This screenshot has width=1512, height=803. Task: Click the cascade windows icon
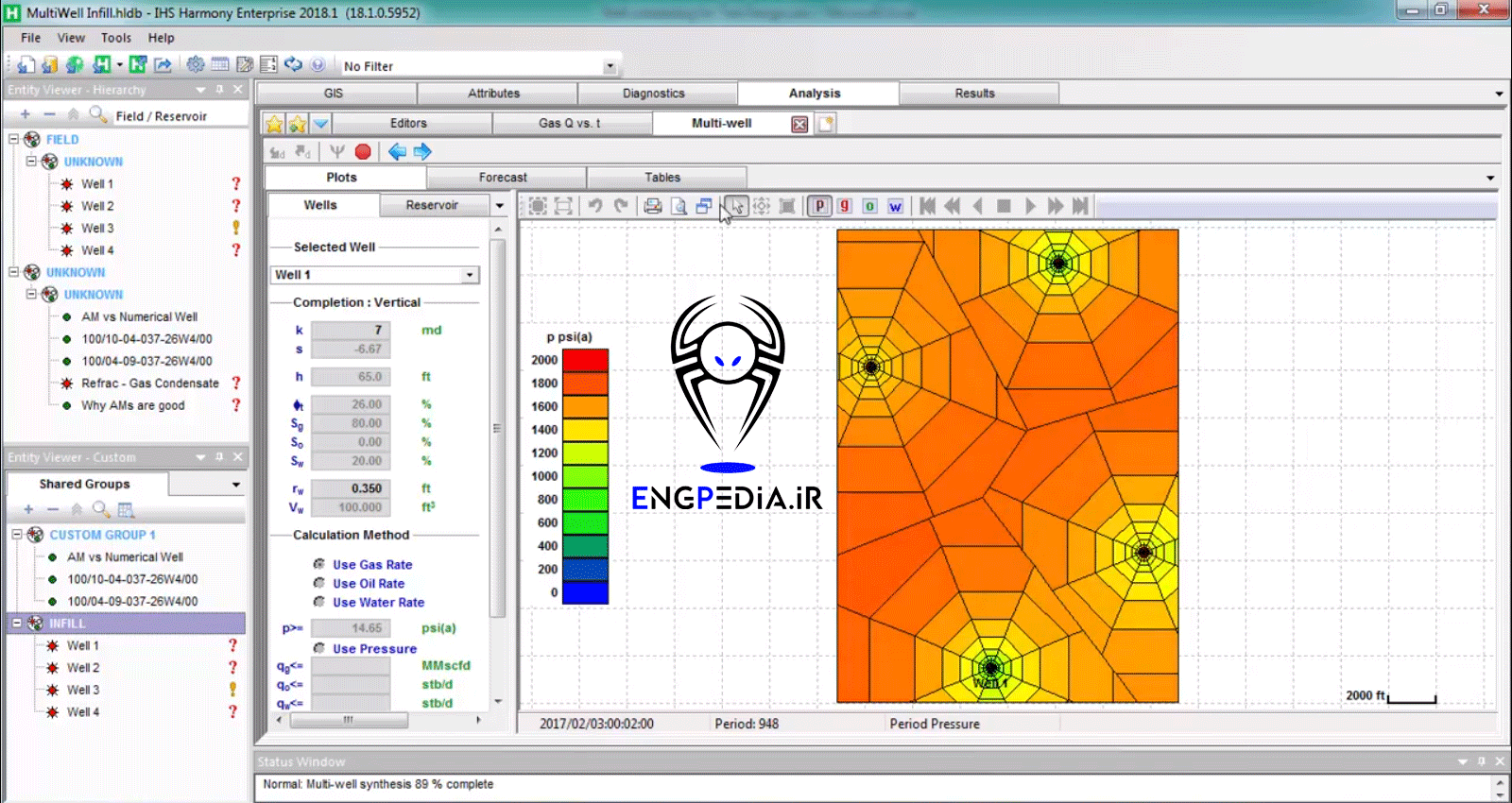click(x=704, y=206)
